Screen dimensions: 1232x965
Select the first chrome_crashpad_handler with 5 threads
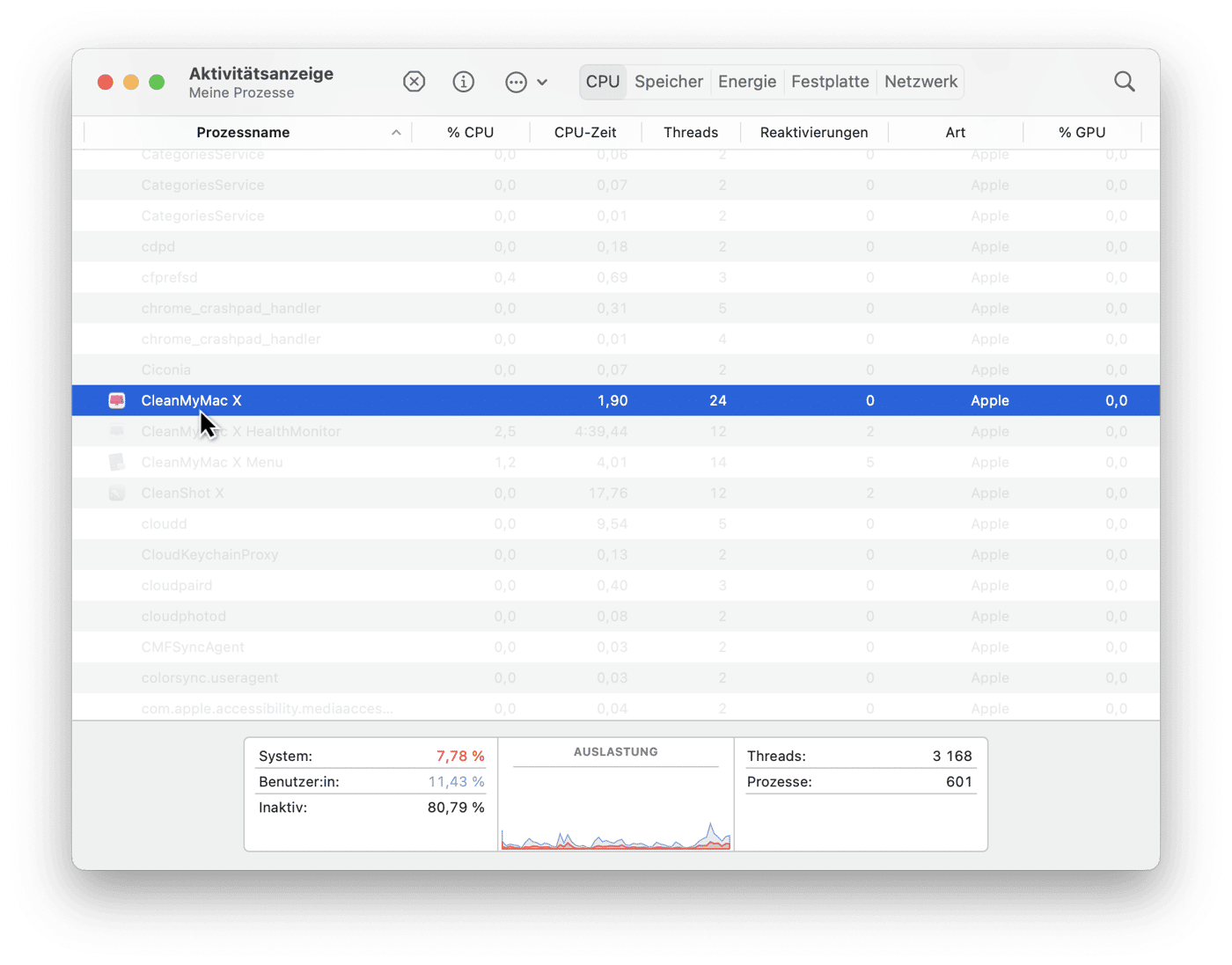click(x=616, y=308)
